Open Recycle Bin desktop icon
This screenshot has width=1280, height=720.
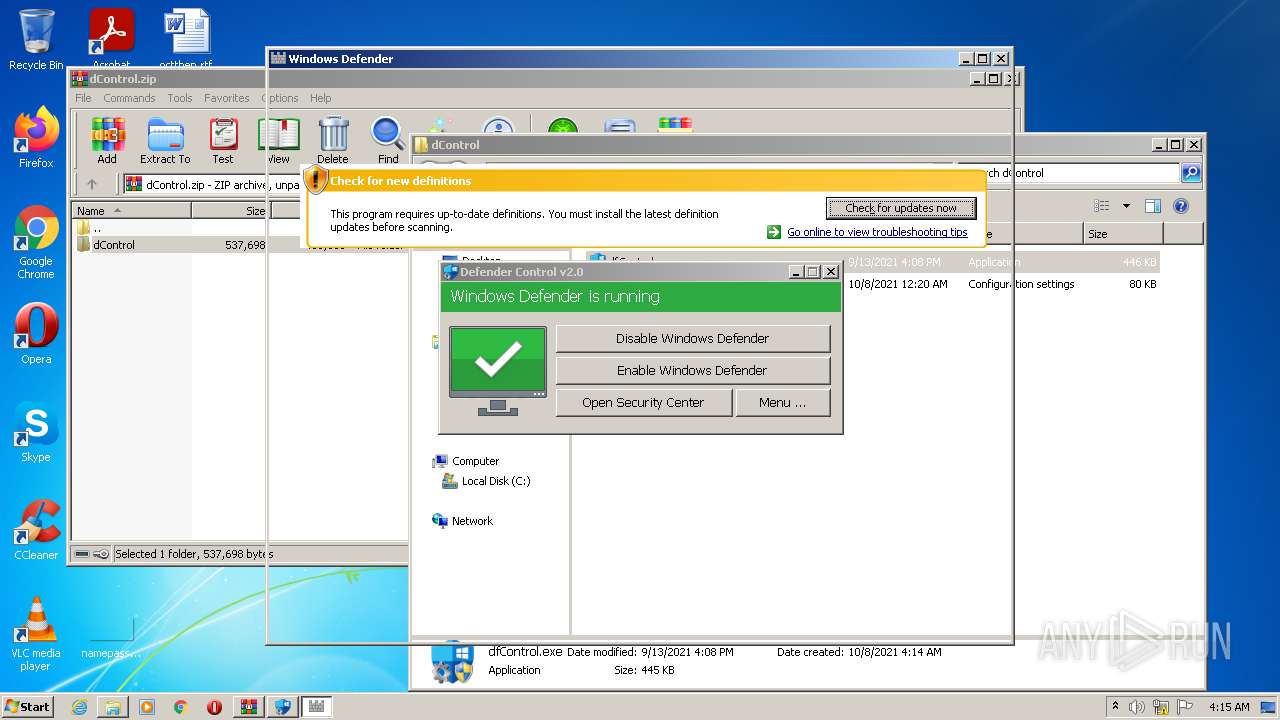pos(36,39)
